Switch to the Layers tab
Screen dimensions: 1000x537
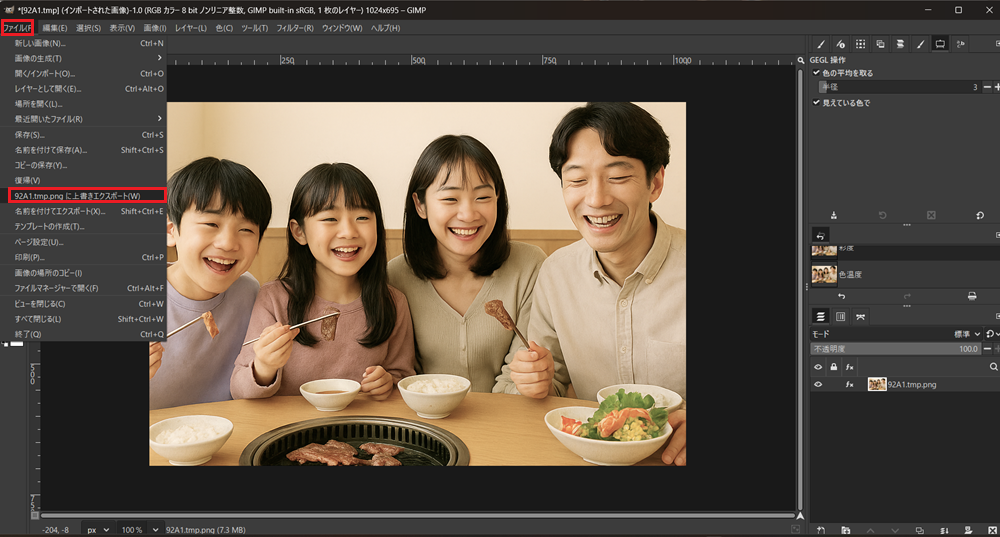tap(820, 316)
